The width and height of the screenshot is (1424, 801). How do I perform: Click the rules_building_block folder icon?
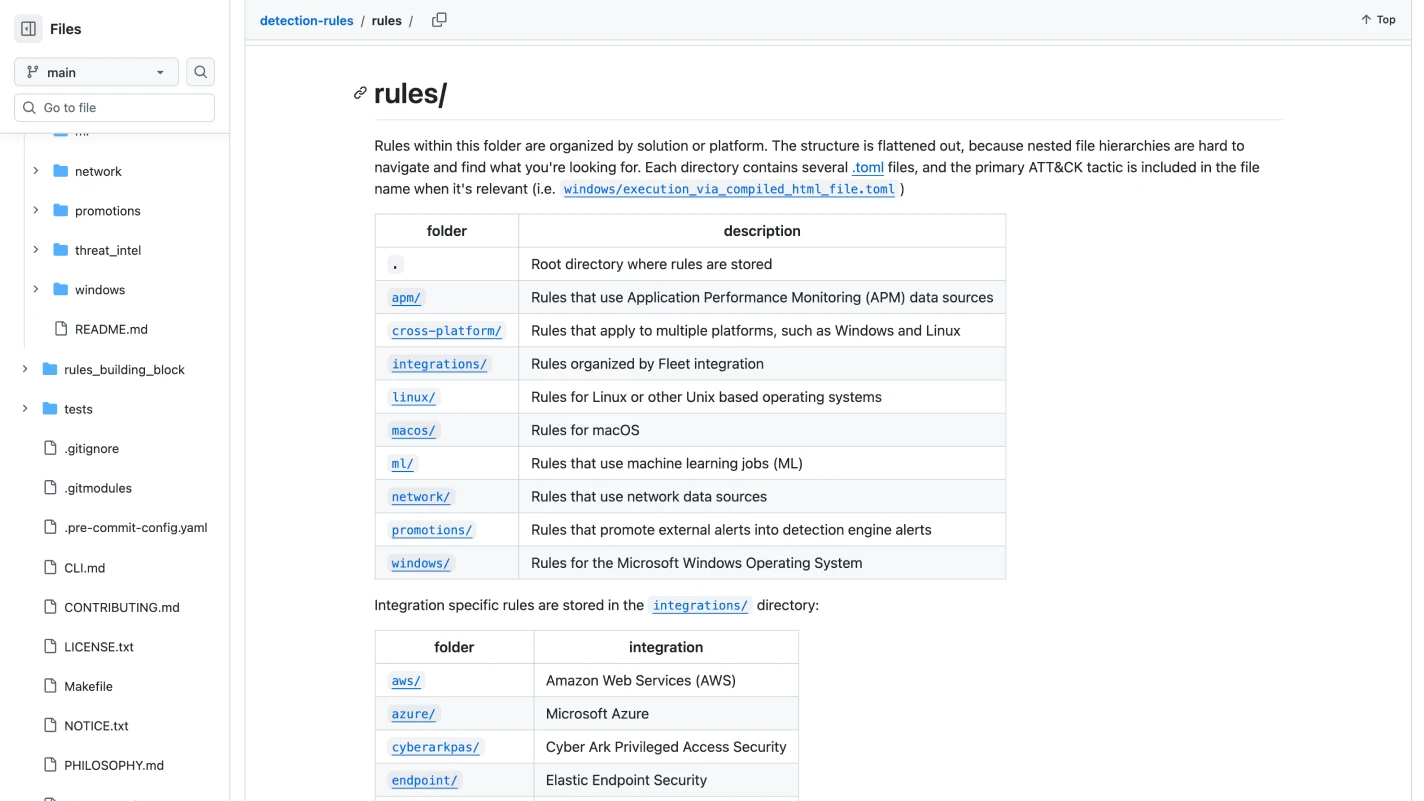point(50,369)
